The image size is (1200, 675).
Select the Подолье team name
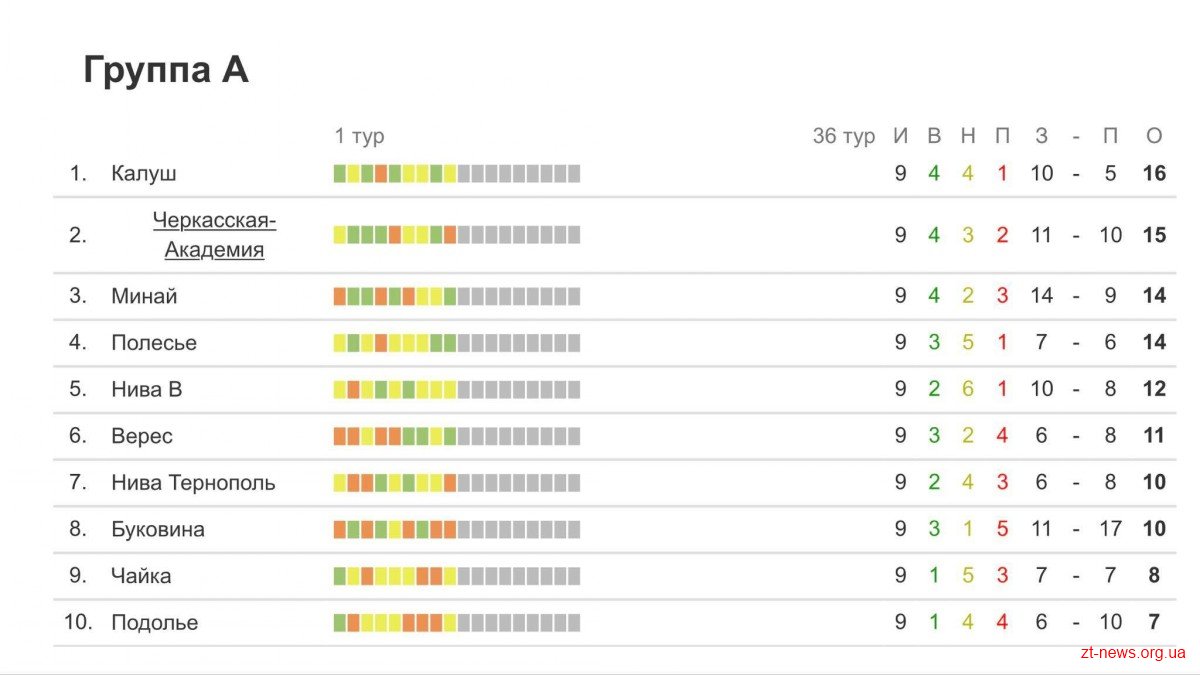[x=155, y=622]
